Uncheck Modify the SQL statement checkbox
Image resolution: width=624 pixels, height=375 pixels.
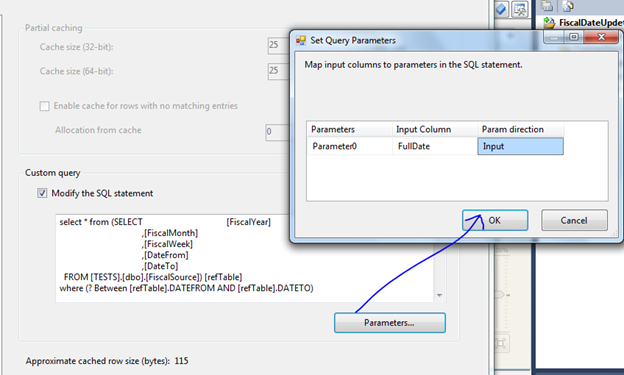[42, 193]
